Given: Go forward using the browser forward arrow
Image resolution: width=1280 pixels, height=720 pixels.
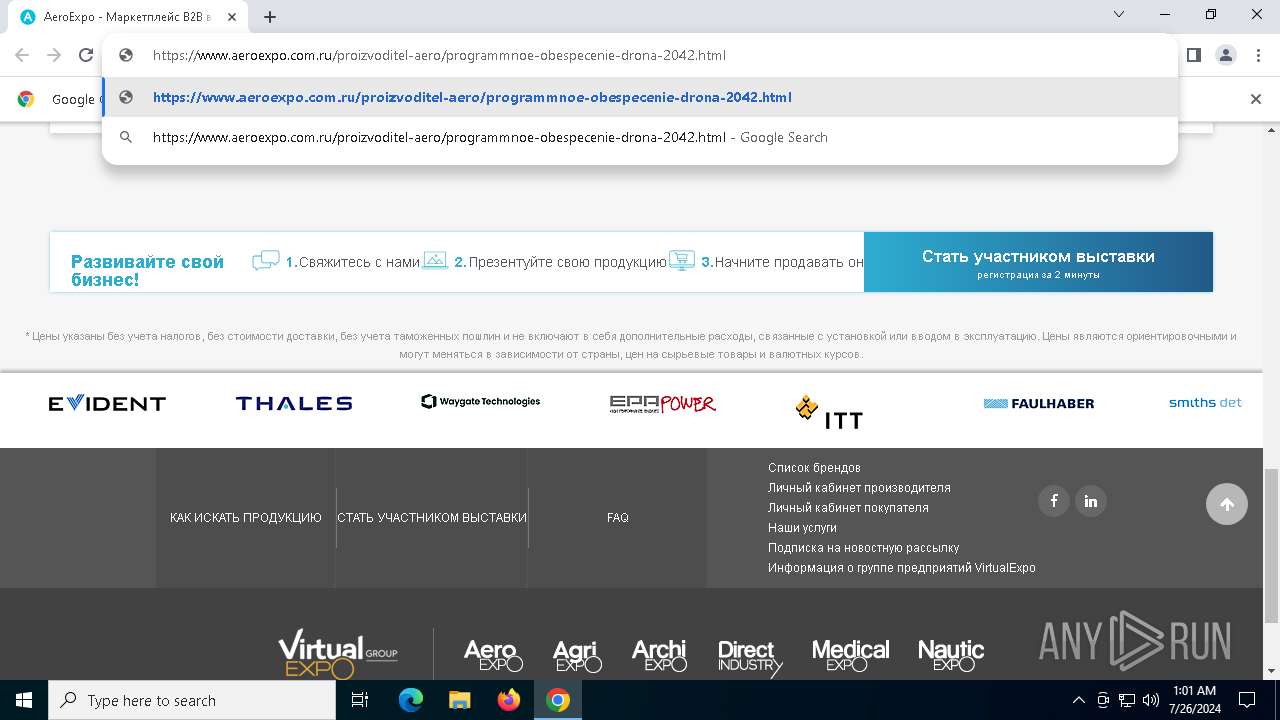Looking at the screenshot, I should click(54, 55).
